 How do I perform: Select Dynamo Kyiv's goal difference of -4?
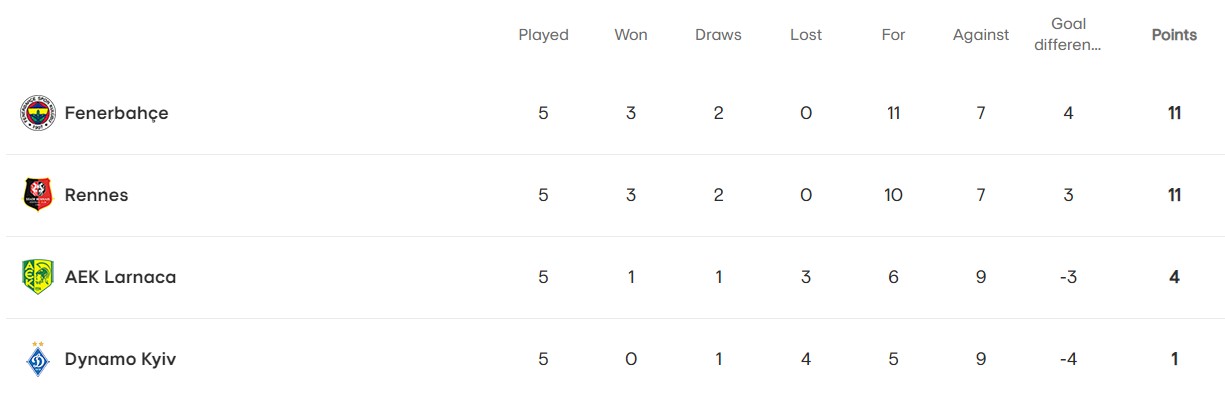[1068, 359]
